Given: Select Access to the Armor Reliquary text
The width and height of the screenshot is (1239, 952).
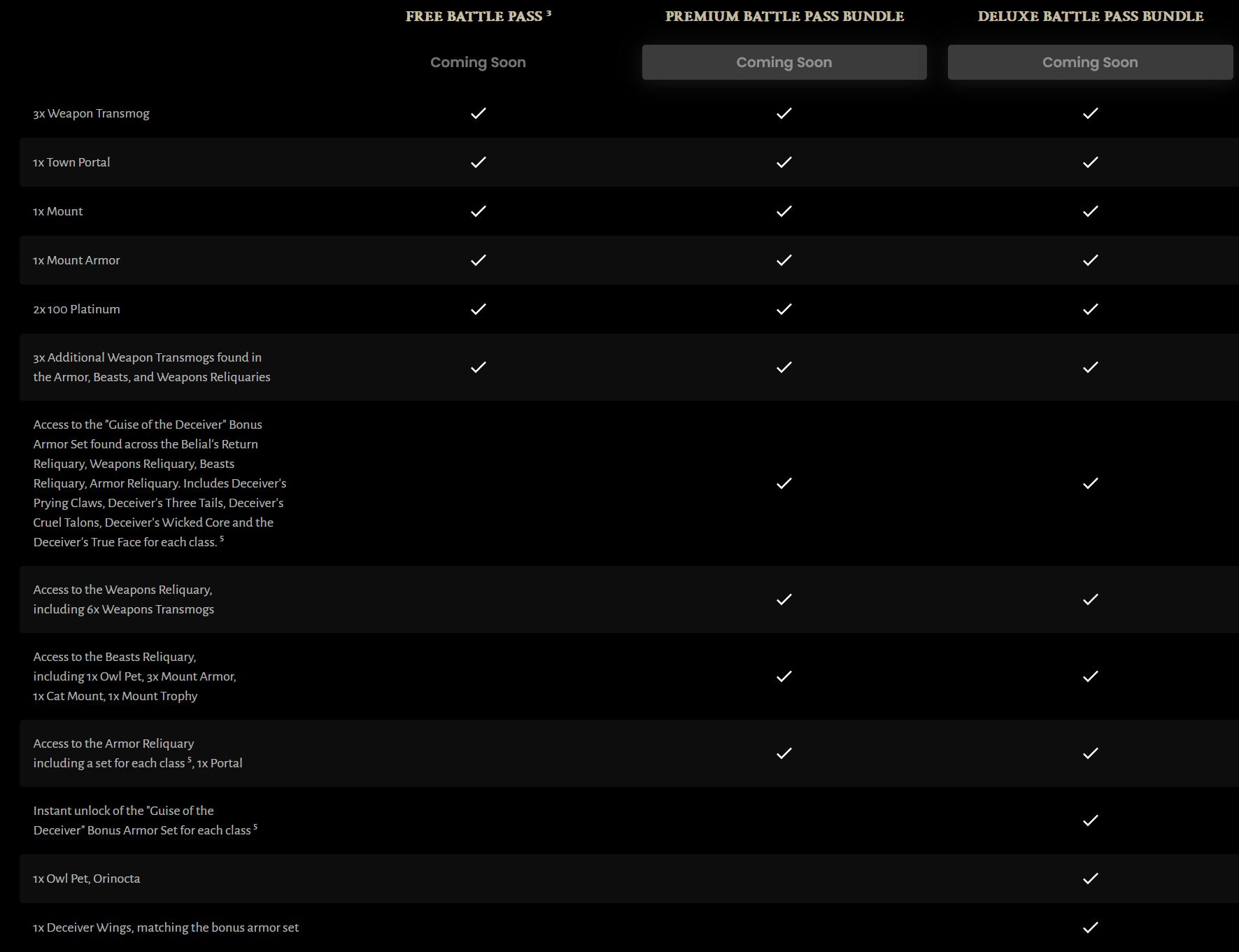Looking at the screenshot, I should pos(138,753).
